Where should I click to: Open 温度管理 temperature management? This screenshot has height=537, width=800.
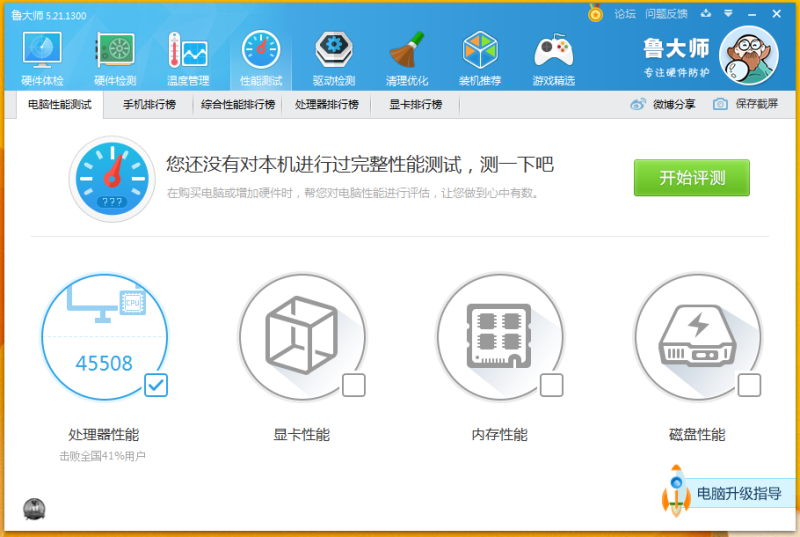(x=188, y=57)
